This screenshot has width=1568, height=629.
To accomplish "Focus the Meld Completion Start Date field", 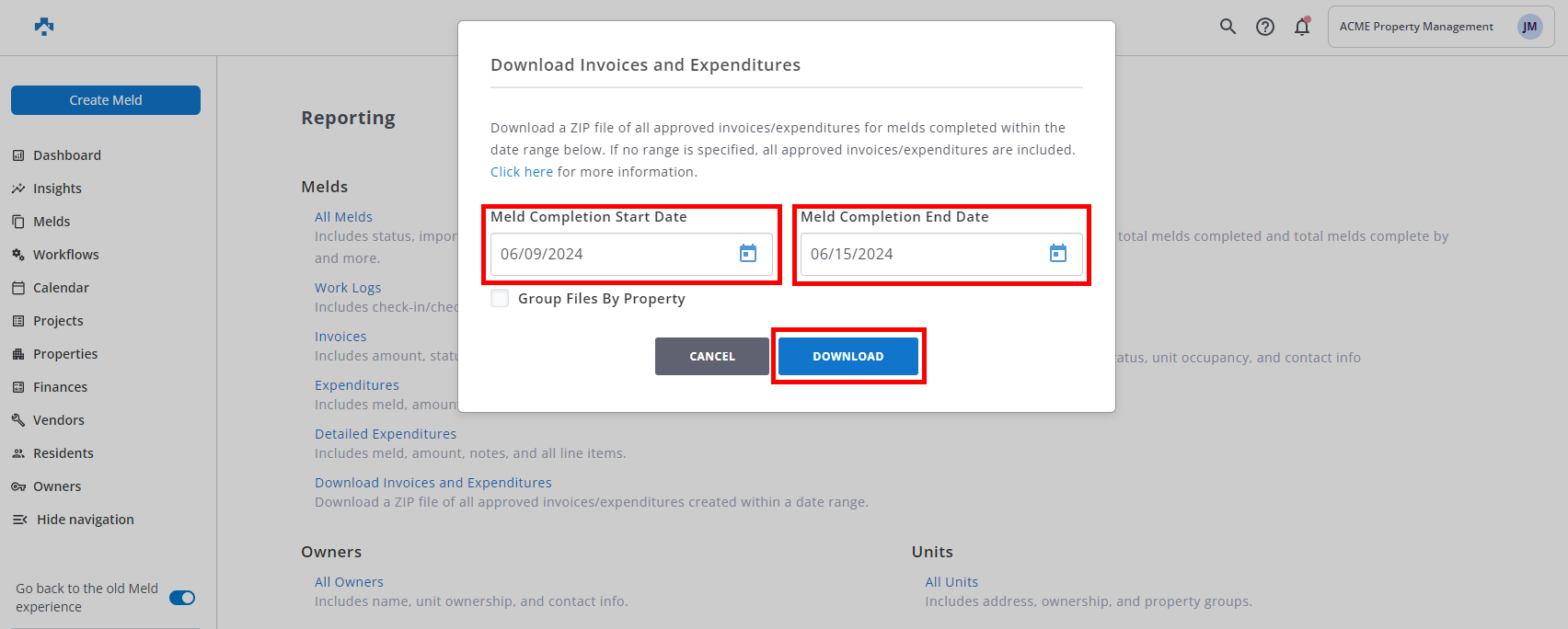I will click(613, 254).
